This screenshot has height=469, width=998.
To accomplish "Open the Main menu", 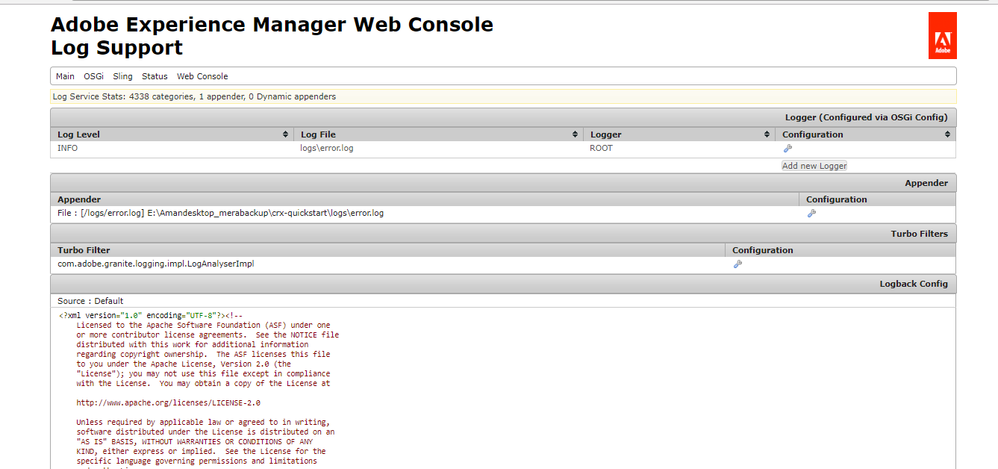I will pos(65,76).
